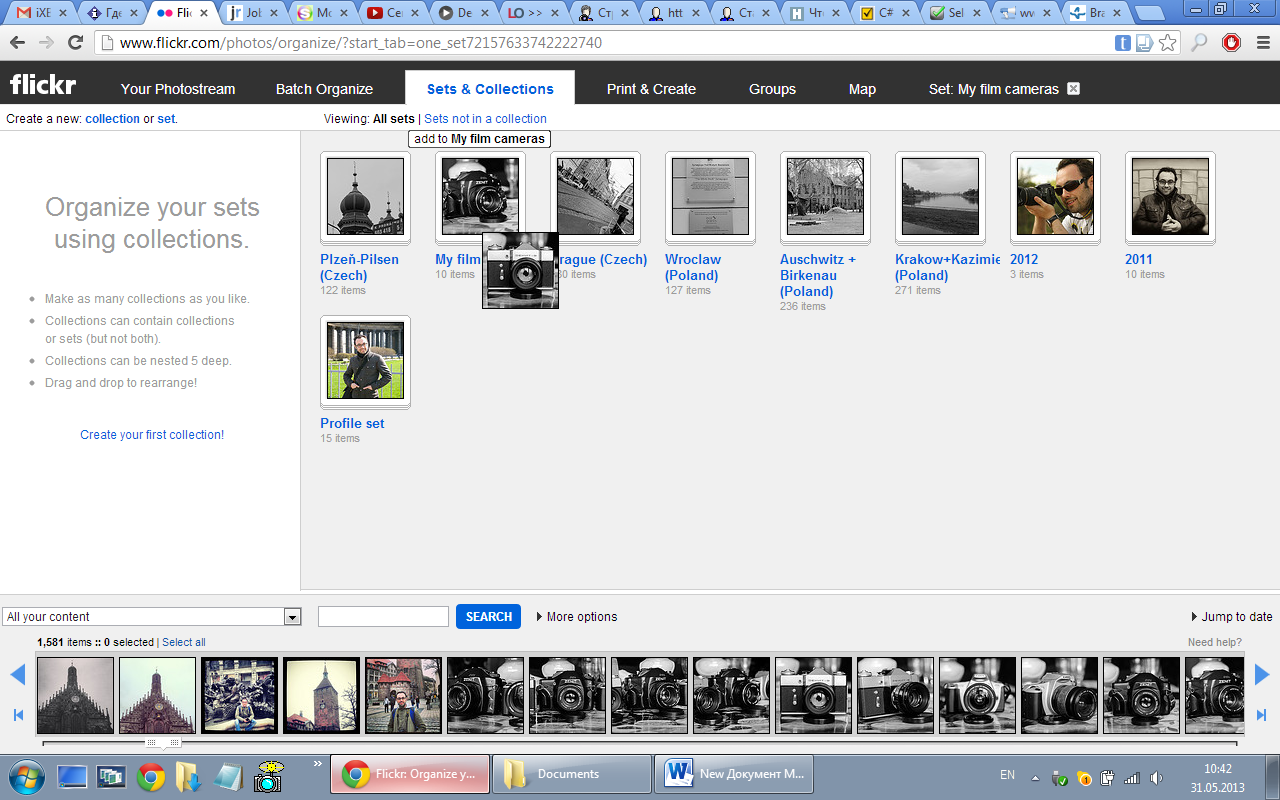
Task: Click the Show Desktop taskbar icon
Action: coord(72,776)
